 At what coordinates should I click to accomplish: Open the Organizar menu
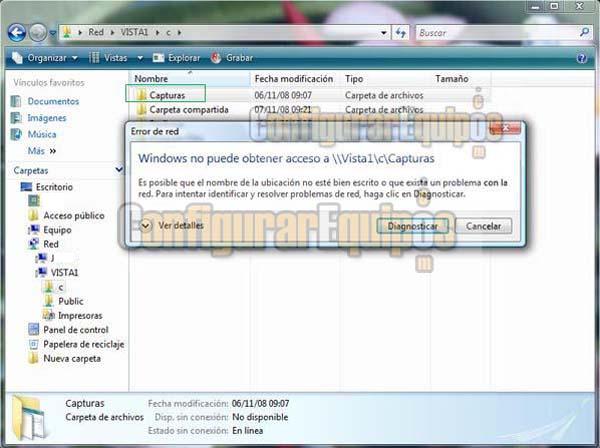[x=45, y=58]
